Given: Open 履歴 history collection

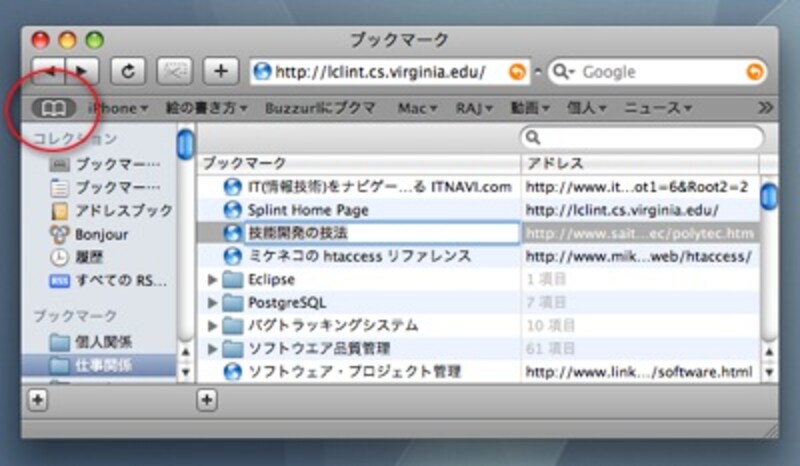Looking at the screenshot, I should point(59,257).
